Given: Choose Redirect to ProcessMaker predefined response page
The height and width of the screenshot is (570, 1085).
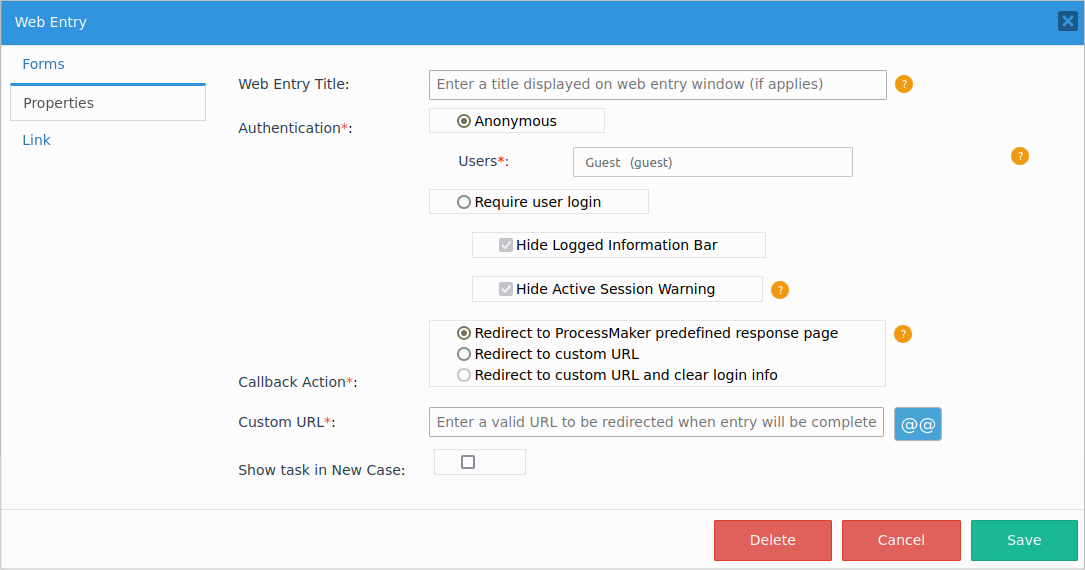Looking at the screenshot, I should [x=464, y=333].
